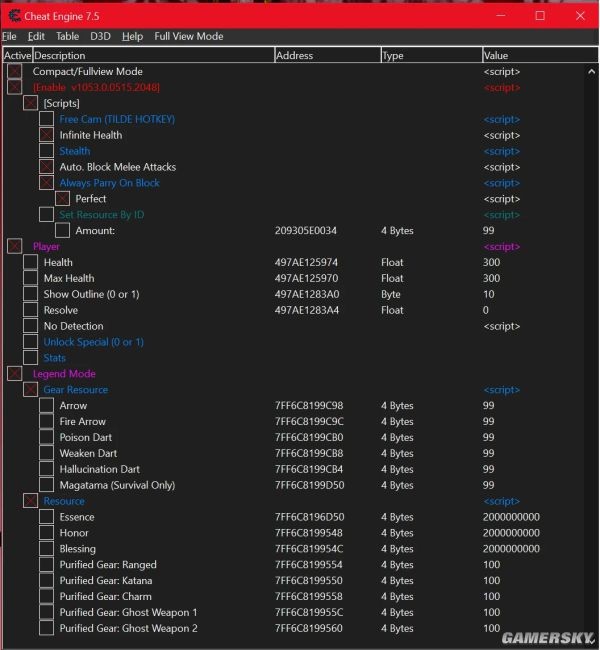Freeze the Essence value checkbox
The image size is (600, 650).
(46, 517)
